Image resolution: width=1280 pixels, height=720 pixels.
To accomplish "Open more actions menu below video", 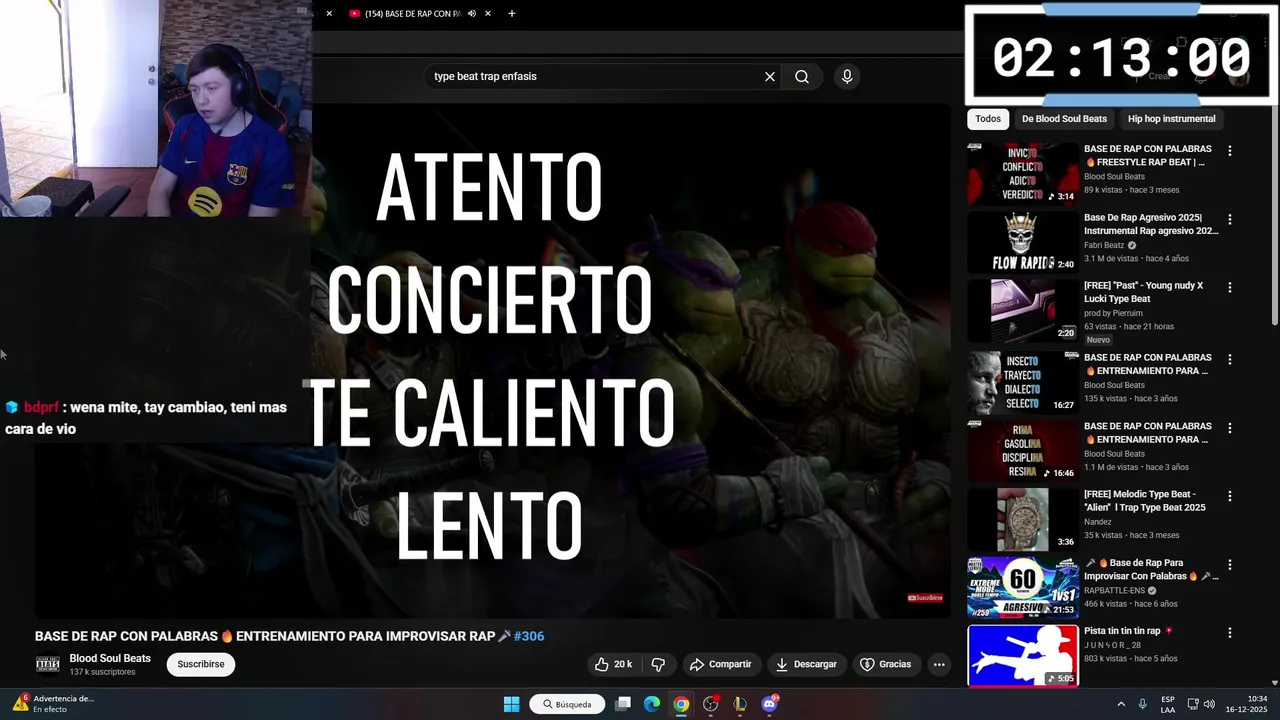I will click(939, 664).
